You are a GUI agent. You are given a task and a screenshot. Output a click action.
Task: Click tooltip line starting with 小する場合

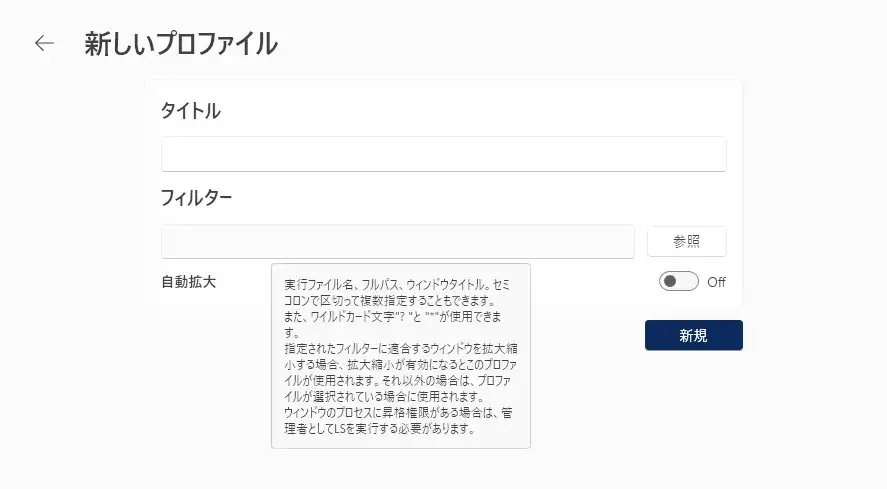tap(400, 365)
